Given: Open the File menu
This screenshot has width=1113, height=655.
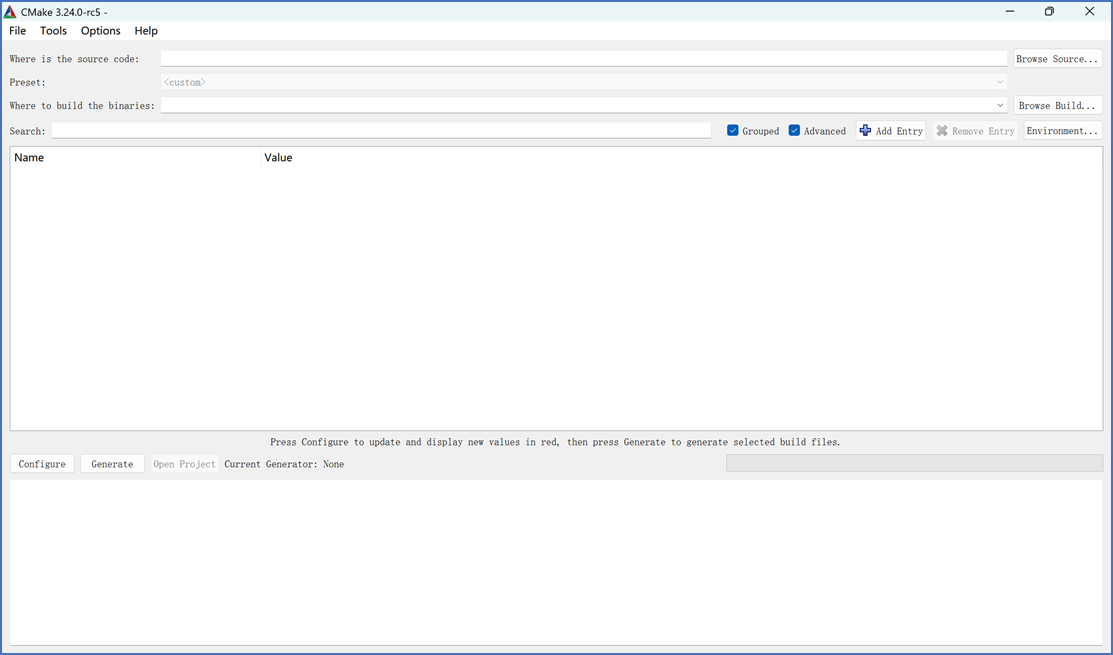Looking at the screenshot, I should point(17,31).
